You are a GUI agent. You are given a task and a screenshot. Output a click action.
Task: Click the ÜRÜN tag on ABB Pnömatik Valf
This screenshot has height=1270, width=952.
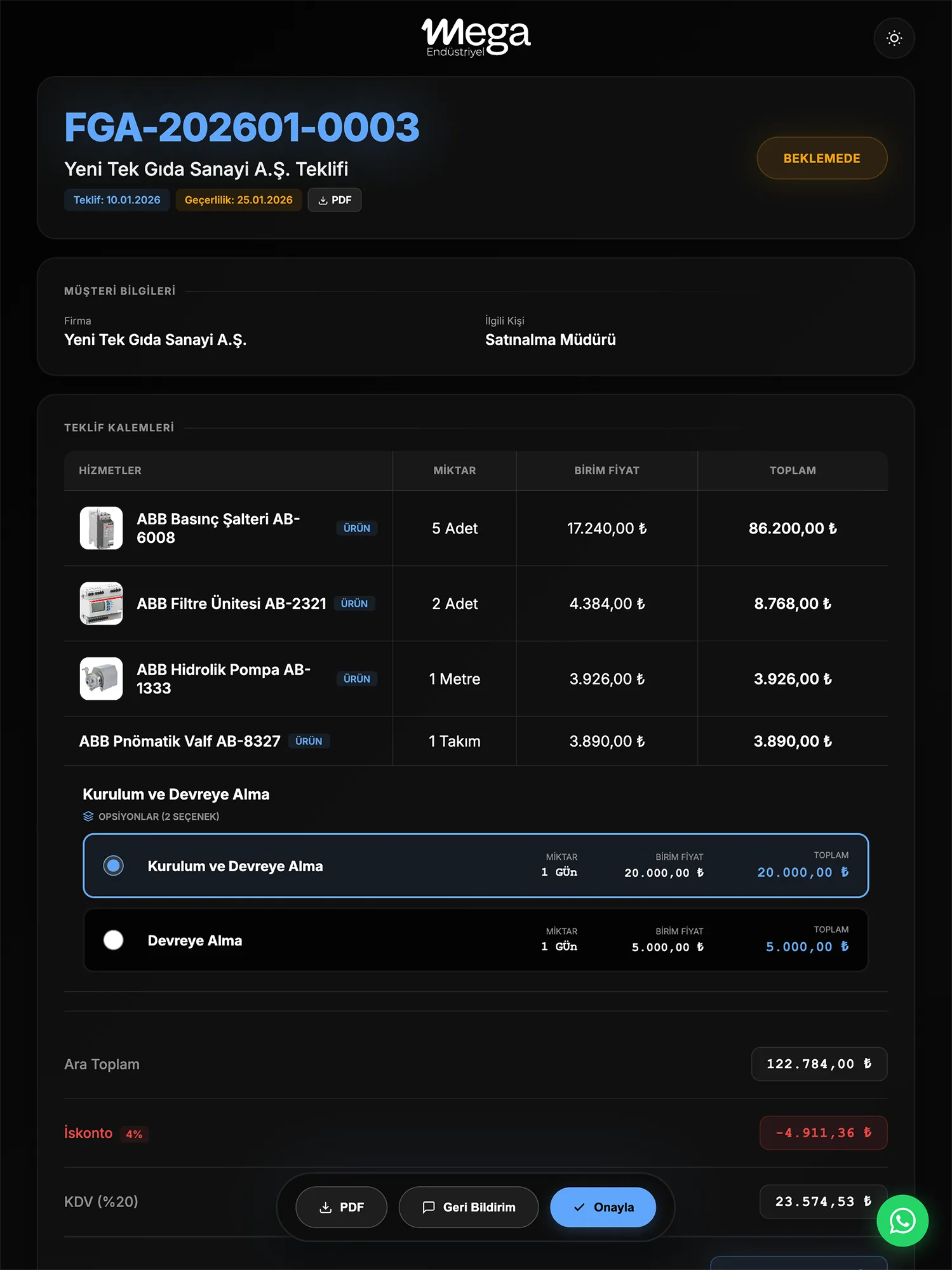[x=309, y=741]
